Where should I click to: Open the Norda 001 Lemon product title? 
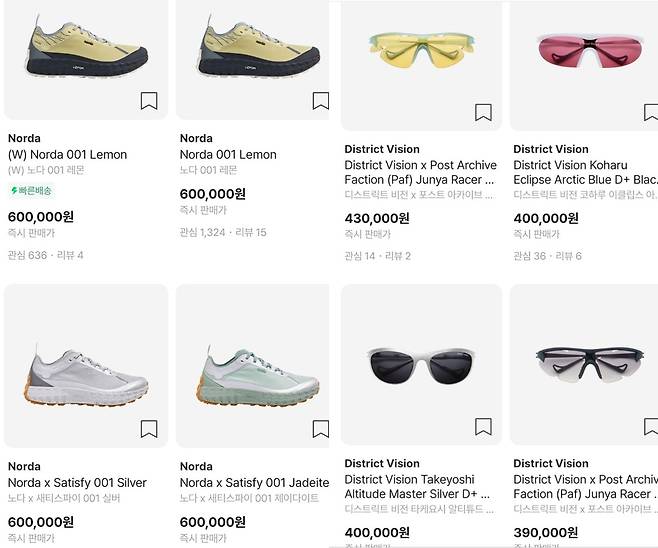(x=228, y=154)
